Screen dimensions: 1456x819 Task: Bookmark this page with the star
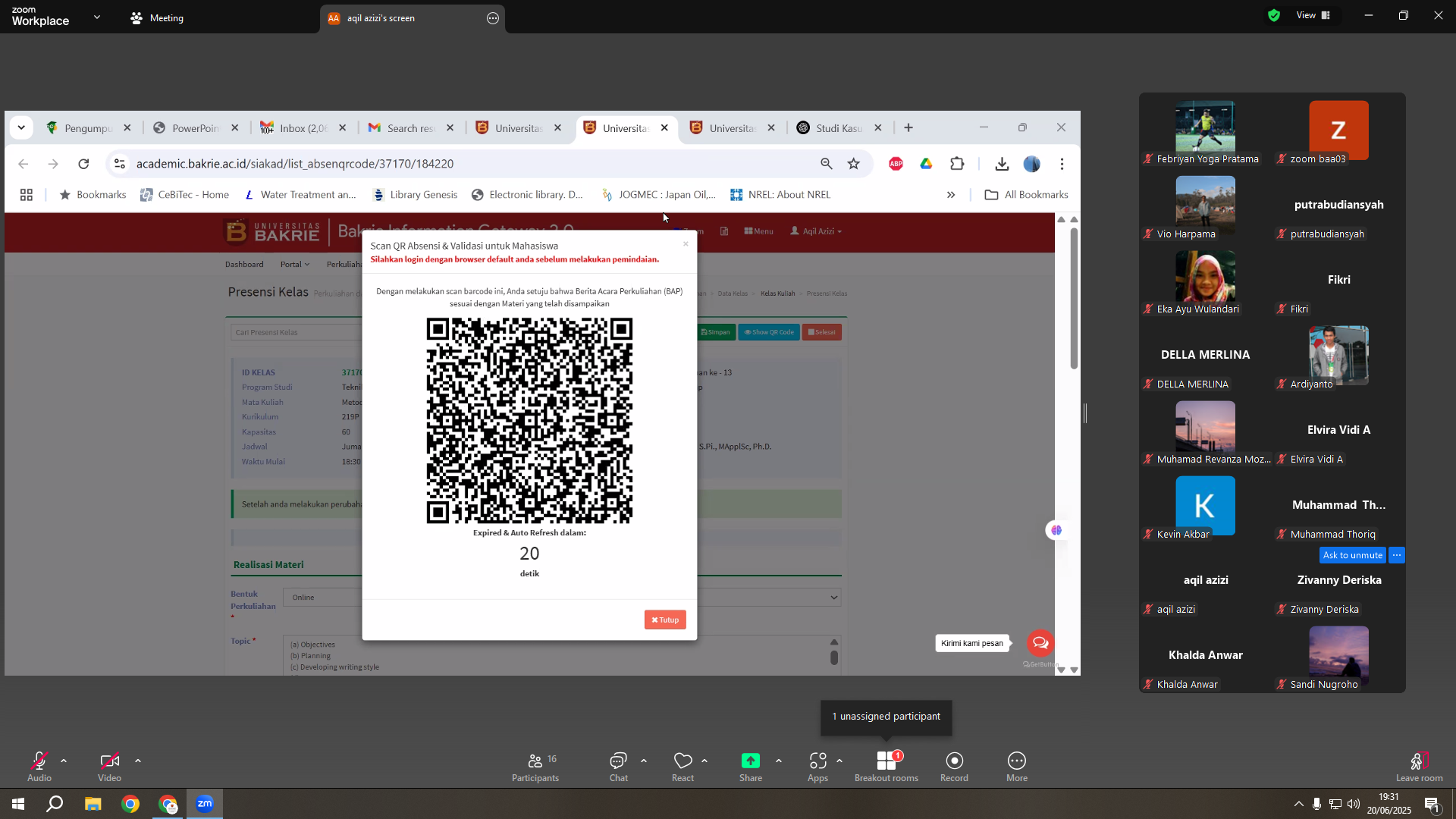[854, 164]
